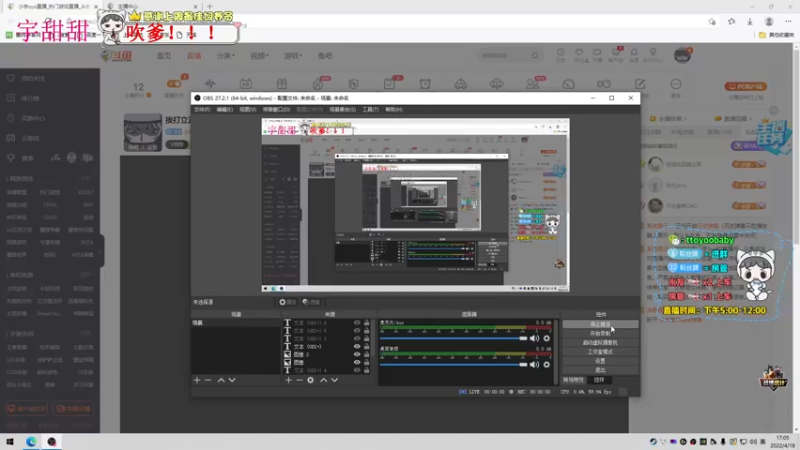Toggle the lock on source 文本 (GDI+) 6

coord(366,323)
